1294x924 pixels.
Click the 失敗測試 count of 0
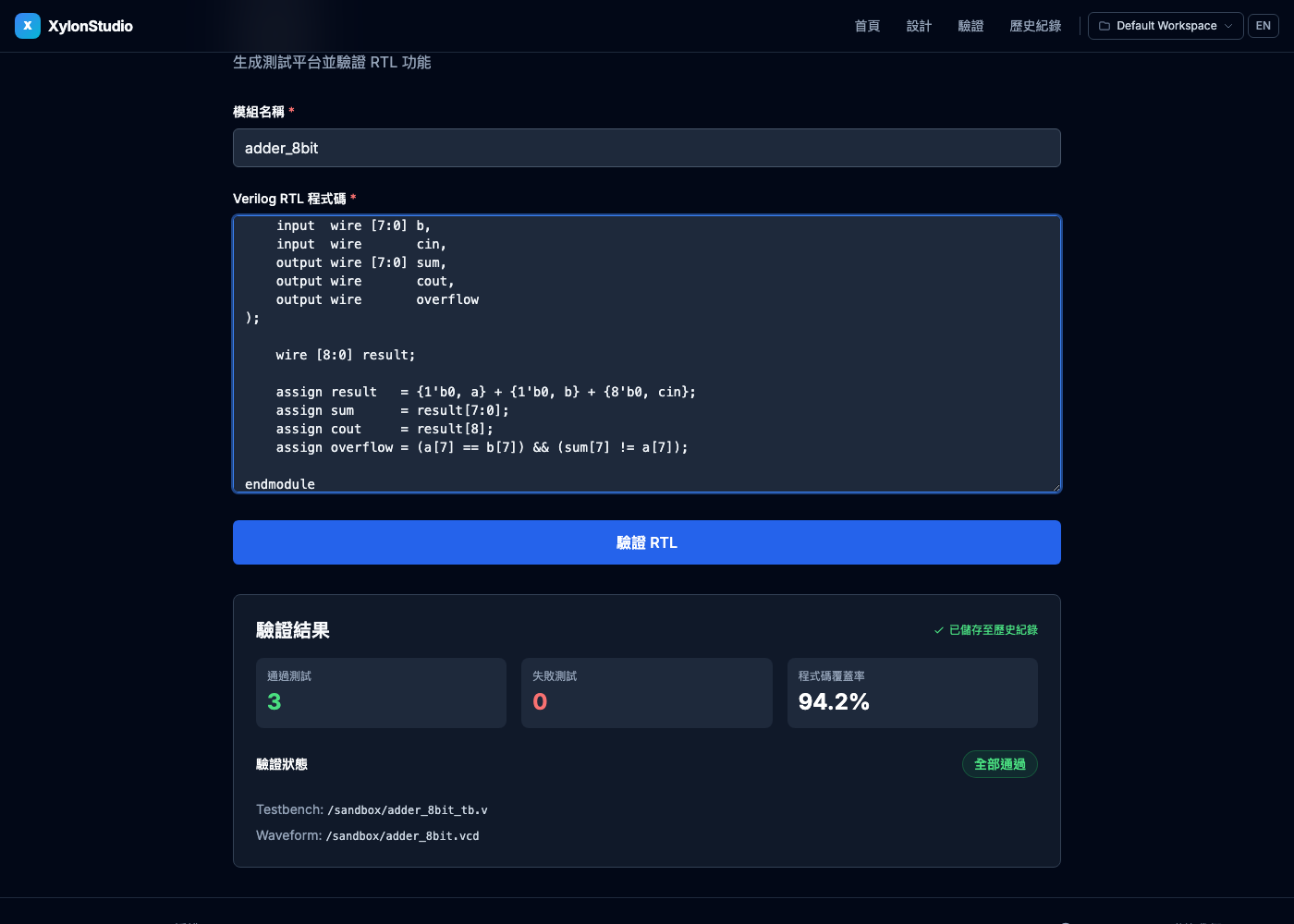click(540, 702)
